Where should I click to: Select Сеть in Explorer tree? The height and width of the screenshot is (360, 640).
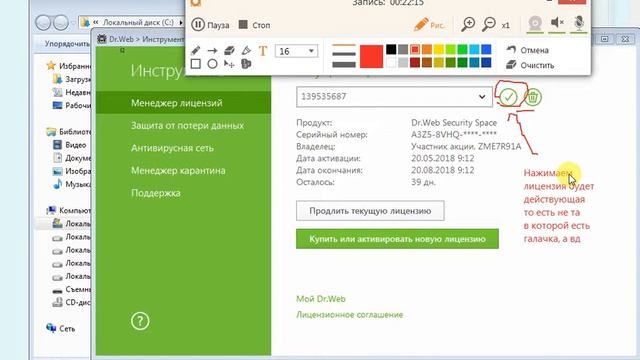61,328
